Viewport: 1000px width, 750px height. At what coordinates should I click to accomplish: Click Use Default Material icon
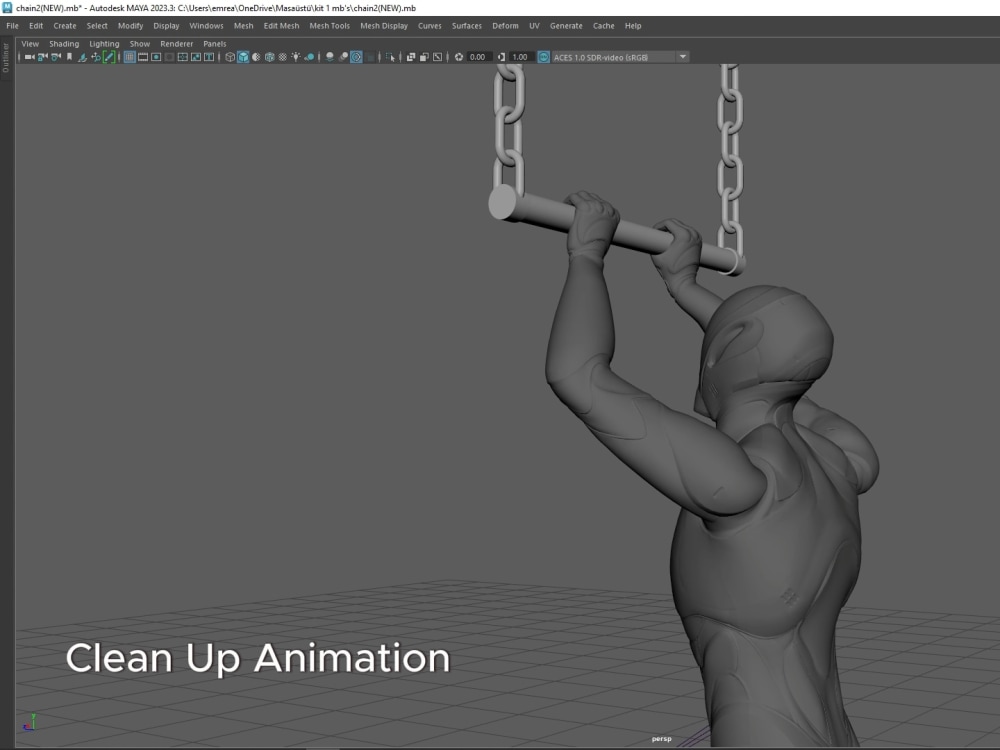pos(256,57)
